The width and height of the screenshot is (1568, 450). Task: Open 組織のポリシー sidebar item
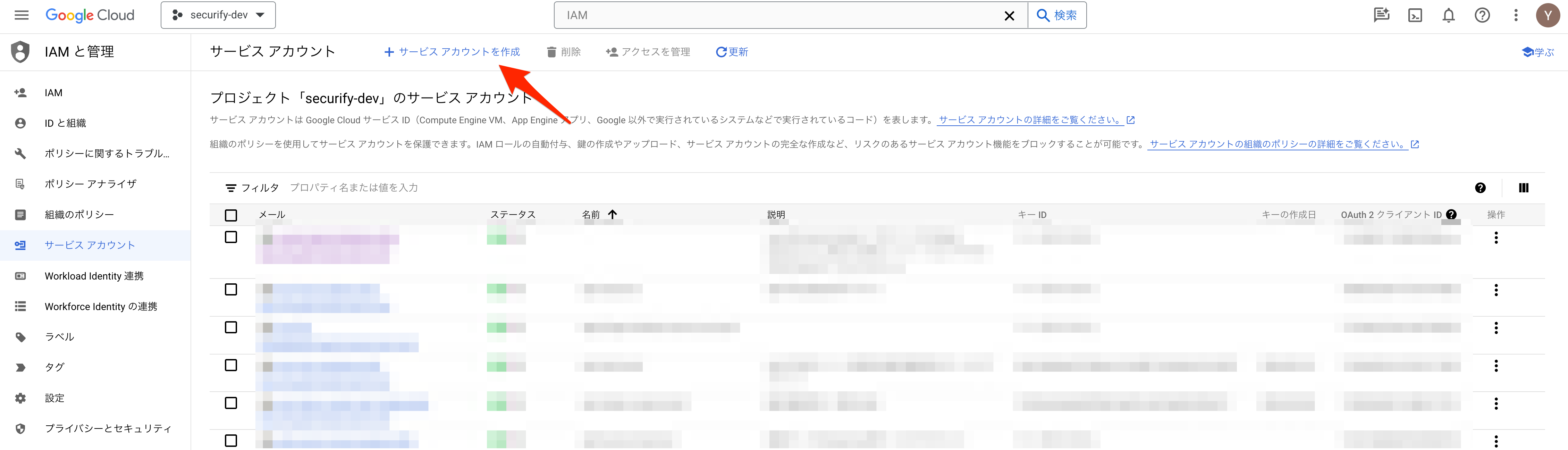95,214
